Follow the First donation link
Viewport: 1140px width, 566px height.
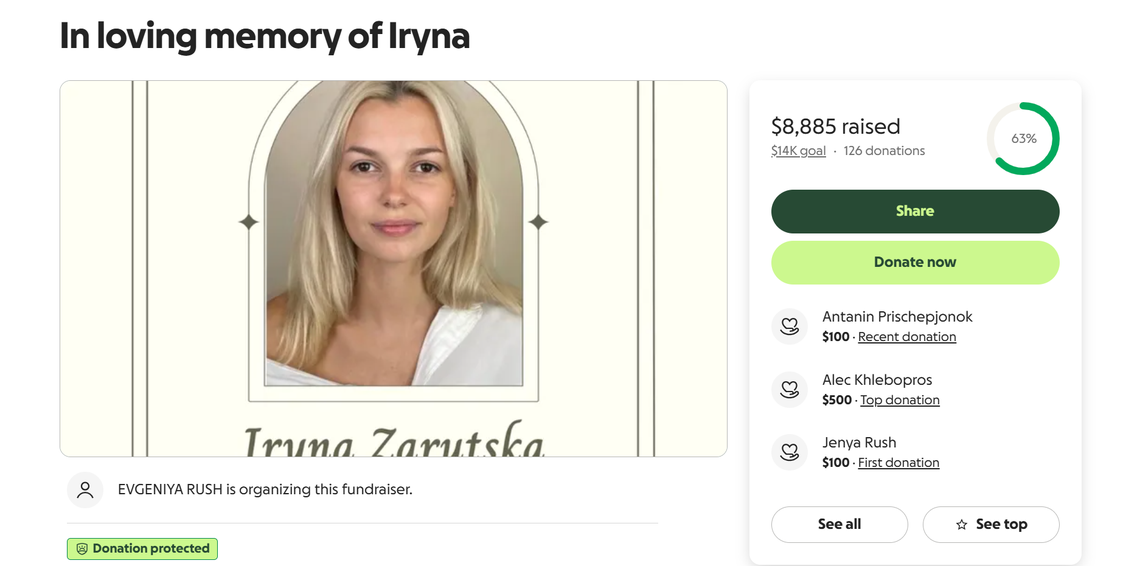898,463
